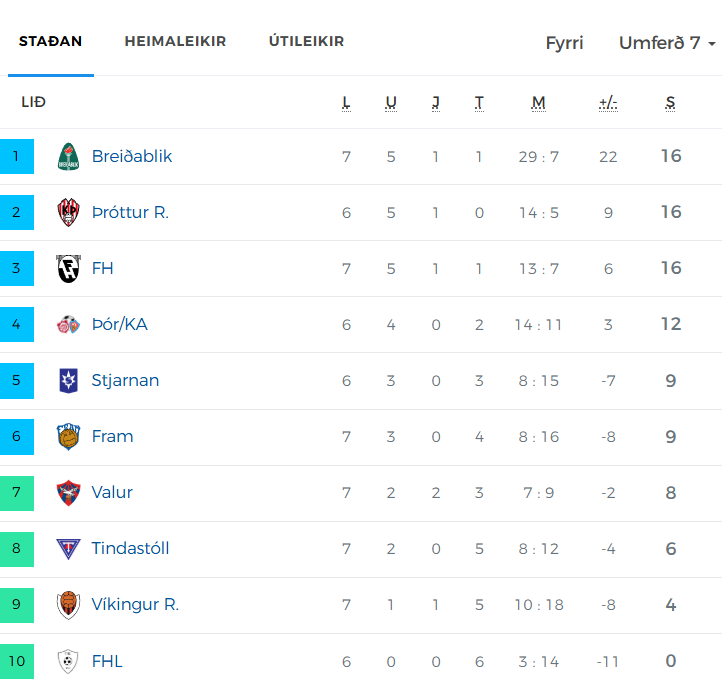
Task: Click the Þróttur R. club crest
Action: pos(68,212)
